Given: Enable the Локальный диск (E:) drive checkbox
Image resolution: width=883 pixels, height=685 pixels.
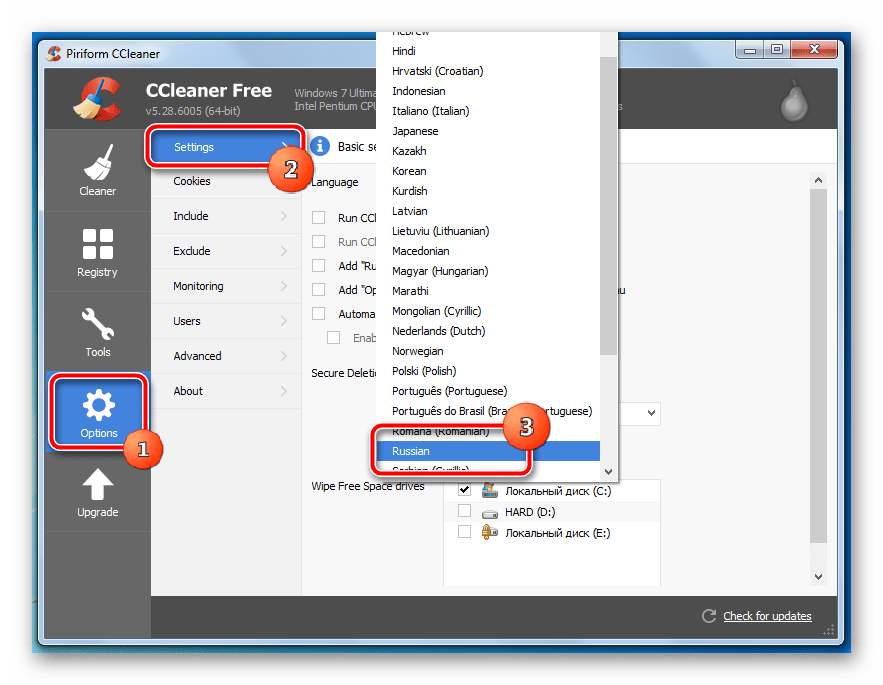Looking at the screenshot, I should click(465, 532).
